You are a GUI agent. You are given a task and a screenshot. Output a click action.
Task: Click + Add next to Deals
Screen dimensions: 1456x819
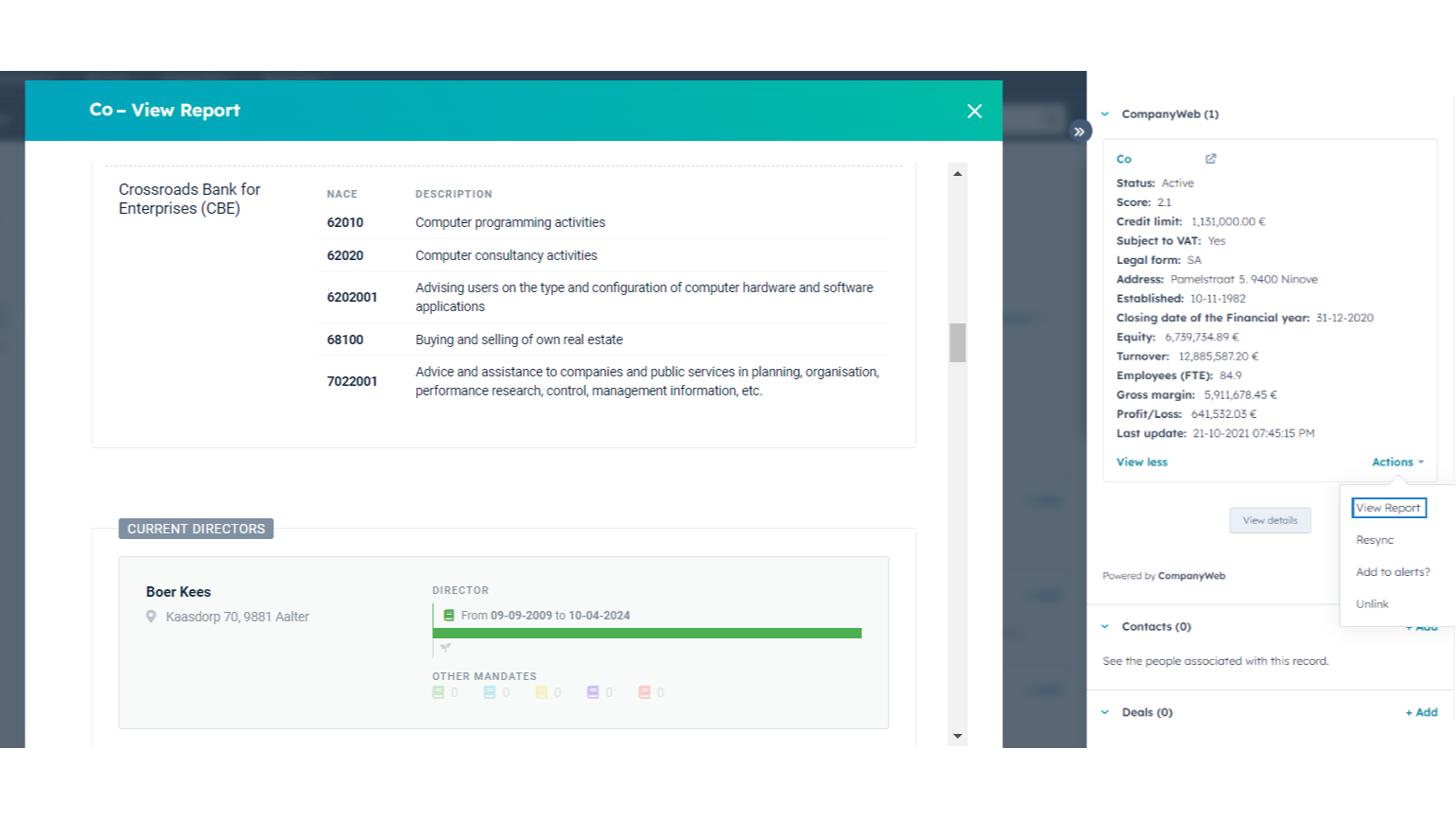[1420, 711]
